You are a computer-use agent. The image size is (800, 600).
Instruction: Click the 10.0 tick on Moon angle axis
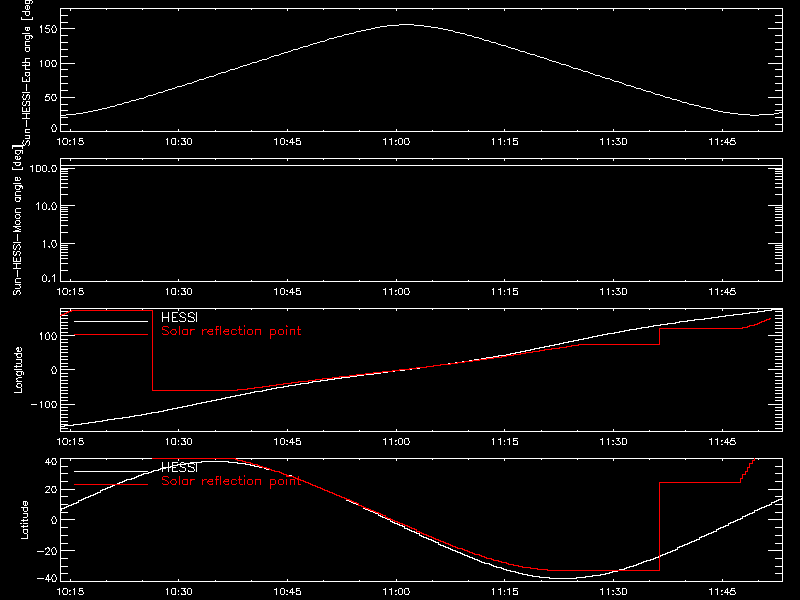[x=46, y=206]
